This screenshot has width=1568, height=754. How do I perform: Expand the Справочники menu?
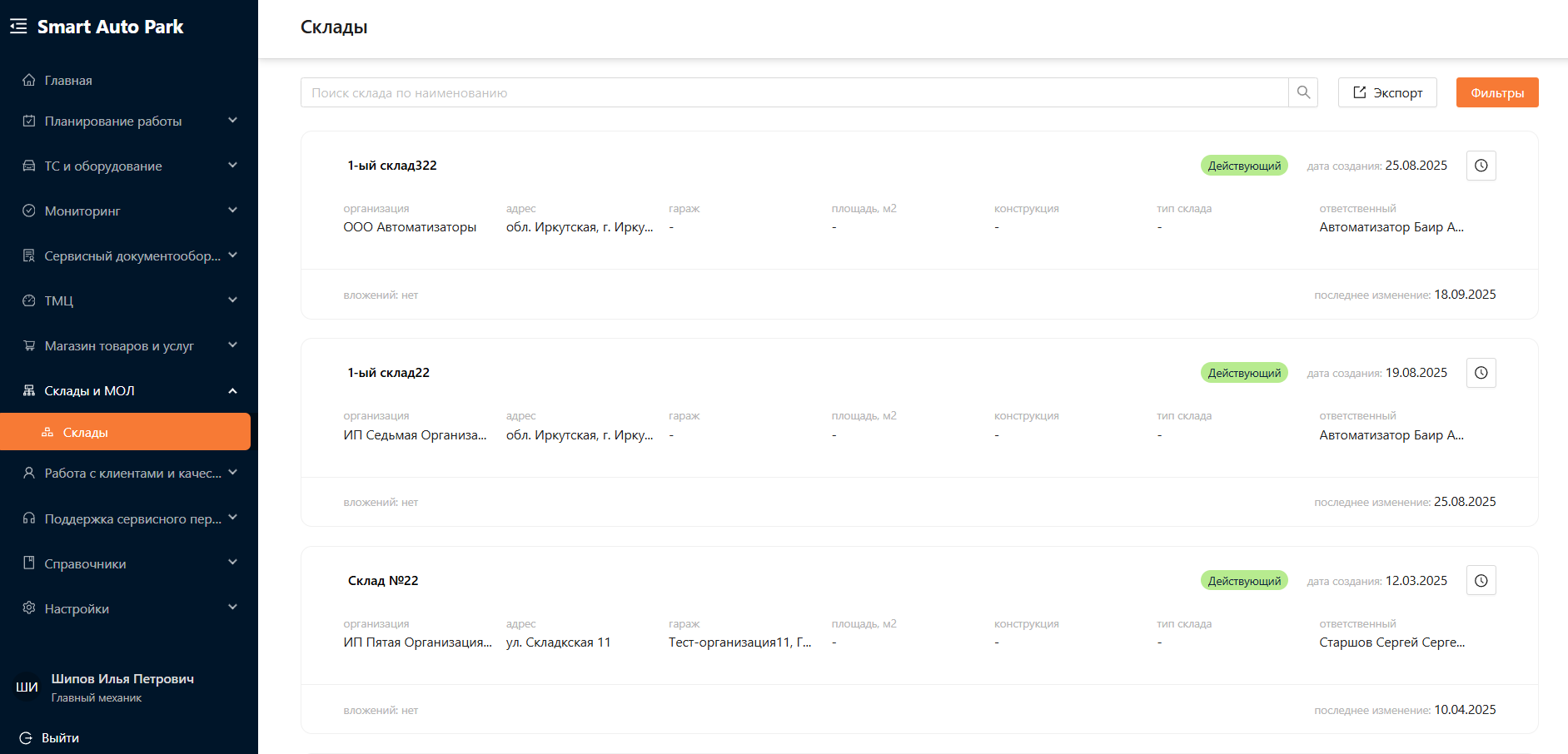coord(232,563)
